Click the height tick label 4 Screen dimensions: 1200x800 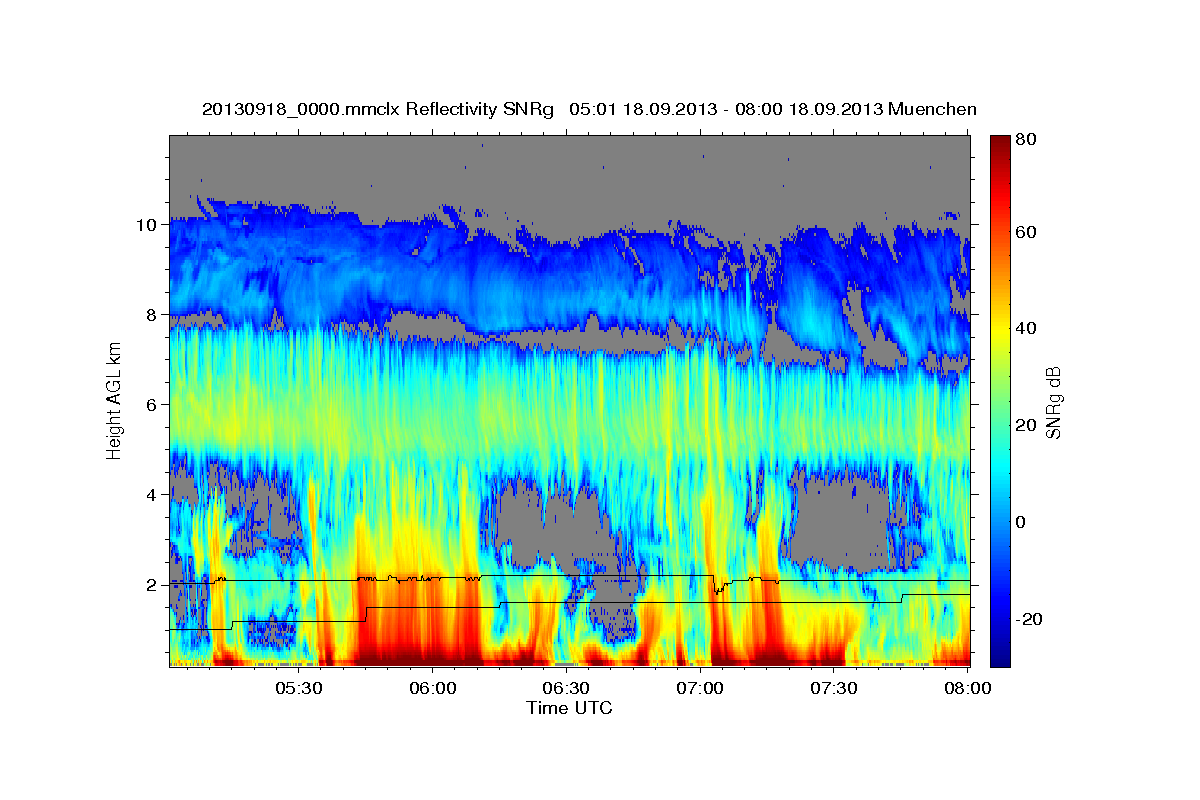coord(153,495)
